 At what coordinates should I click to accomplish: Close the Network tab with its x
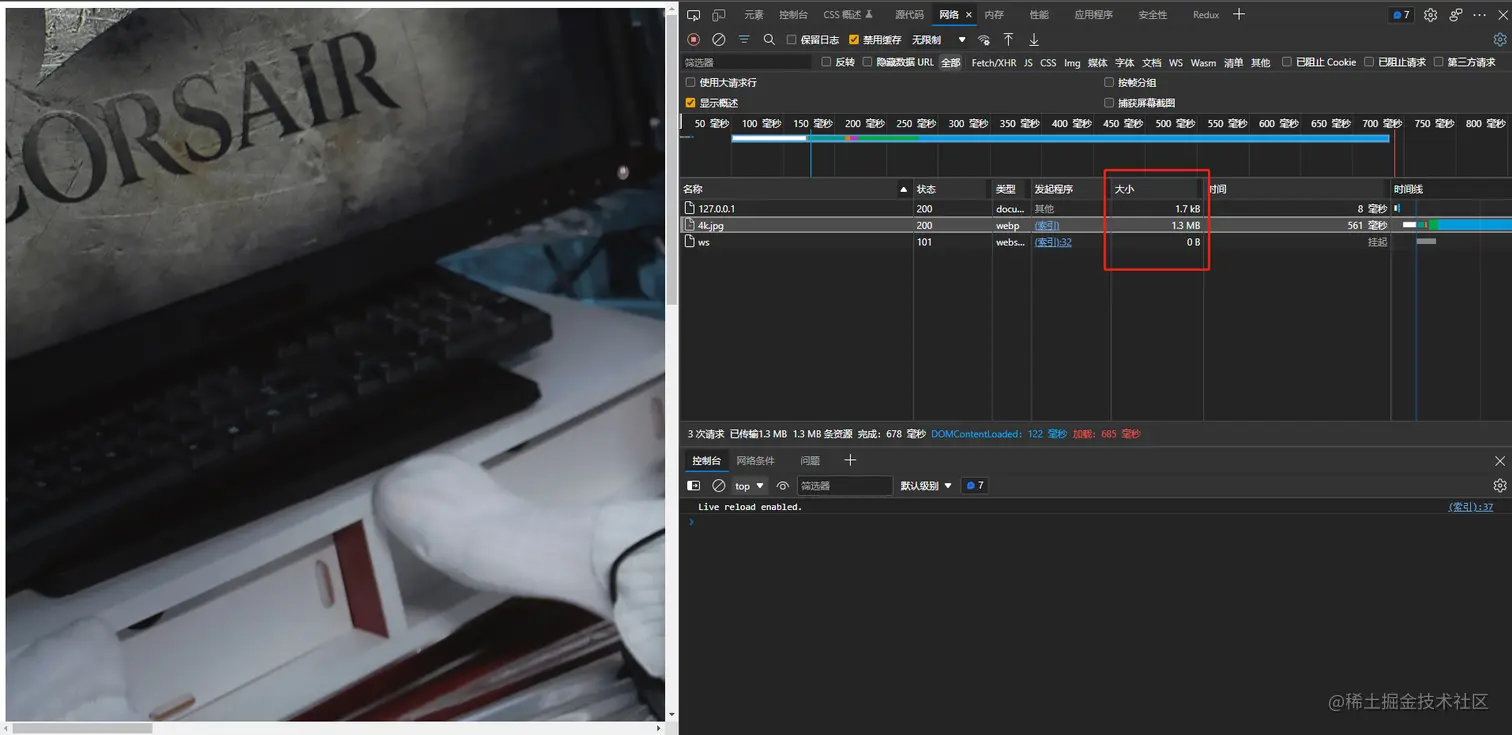click(968, 15)
